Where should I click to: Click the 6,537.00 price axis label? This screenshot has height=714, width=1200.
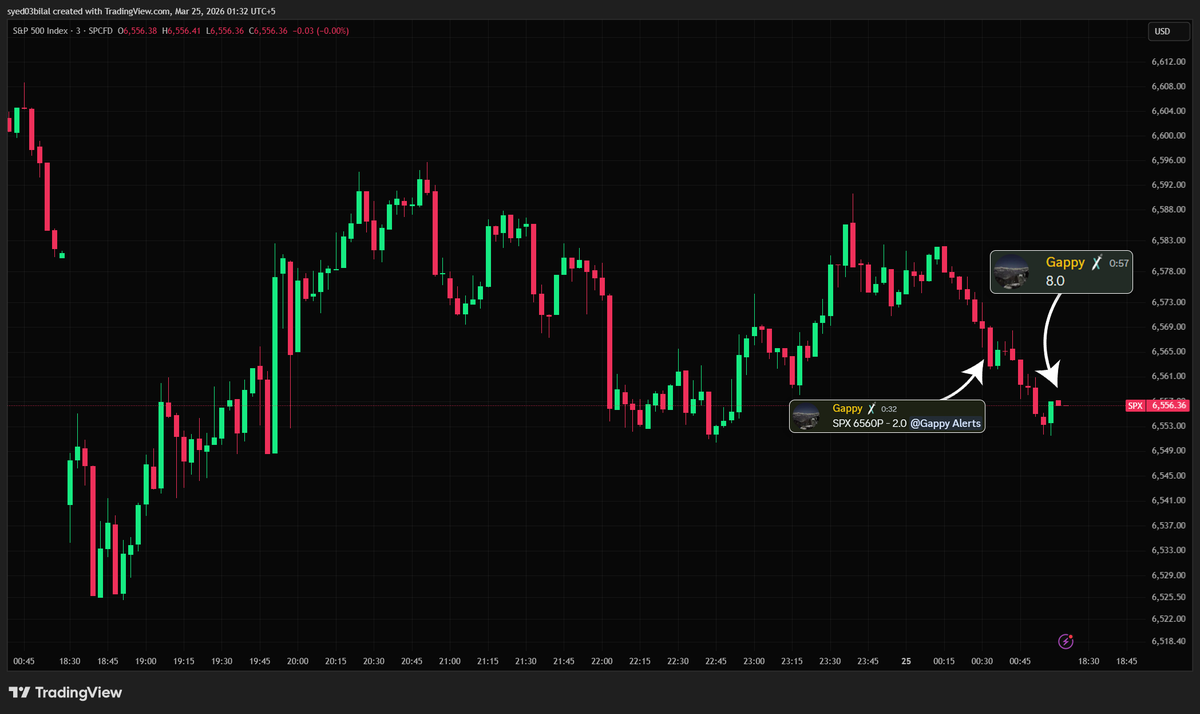coord(1168,525)
